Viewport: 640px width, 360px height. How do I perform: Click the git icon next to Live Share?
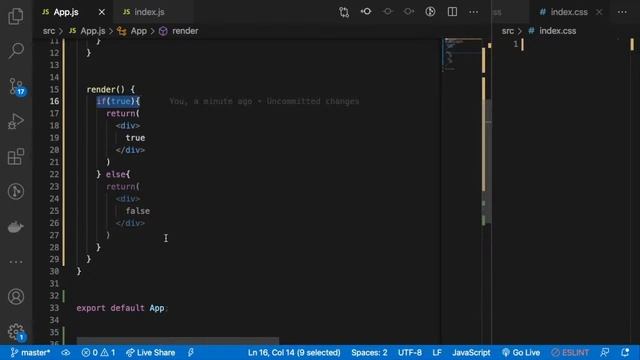[191, 353]
